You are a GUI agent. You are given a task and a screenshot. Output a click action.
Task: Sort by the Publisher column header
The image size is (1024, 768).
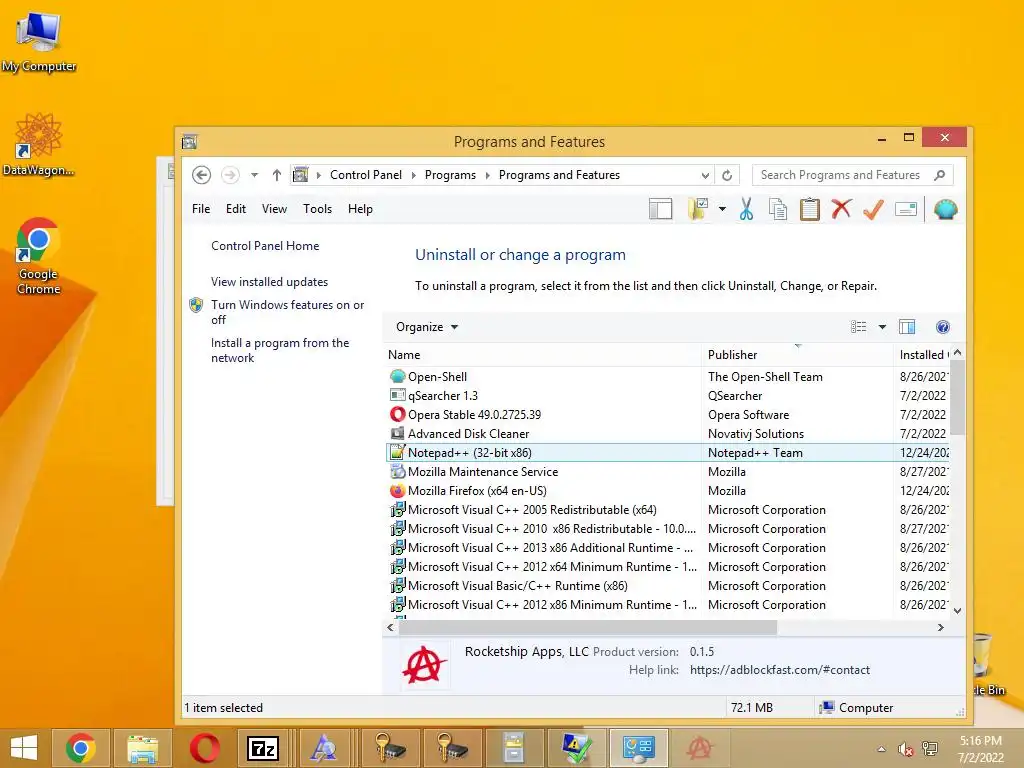pos(797,355)
